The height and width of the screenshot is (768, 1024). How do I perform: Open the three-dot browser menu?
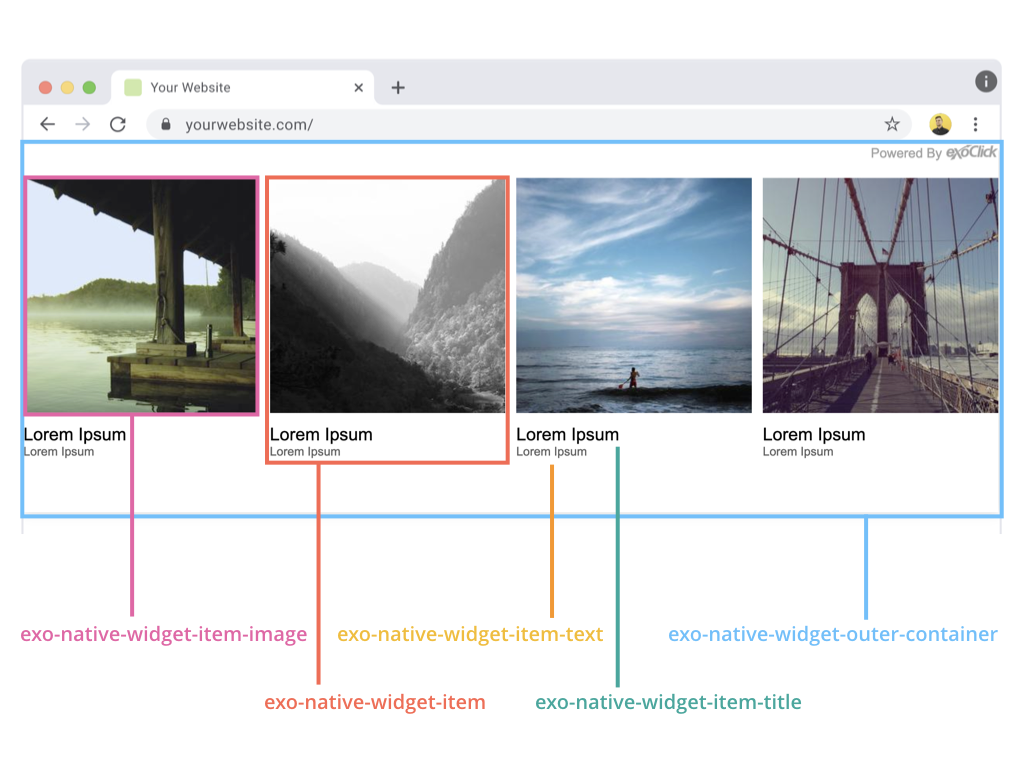975,124
